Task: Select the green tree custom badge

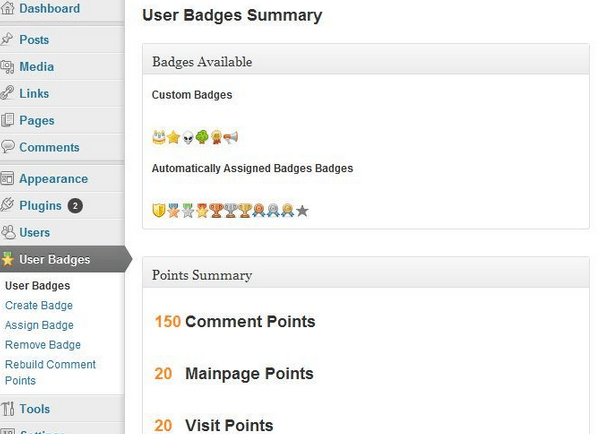Action: click(x=202, y=137)
